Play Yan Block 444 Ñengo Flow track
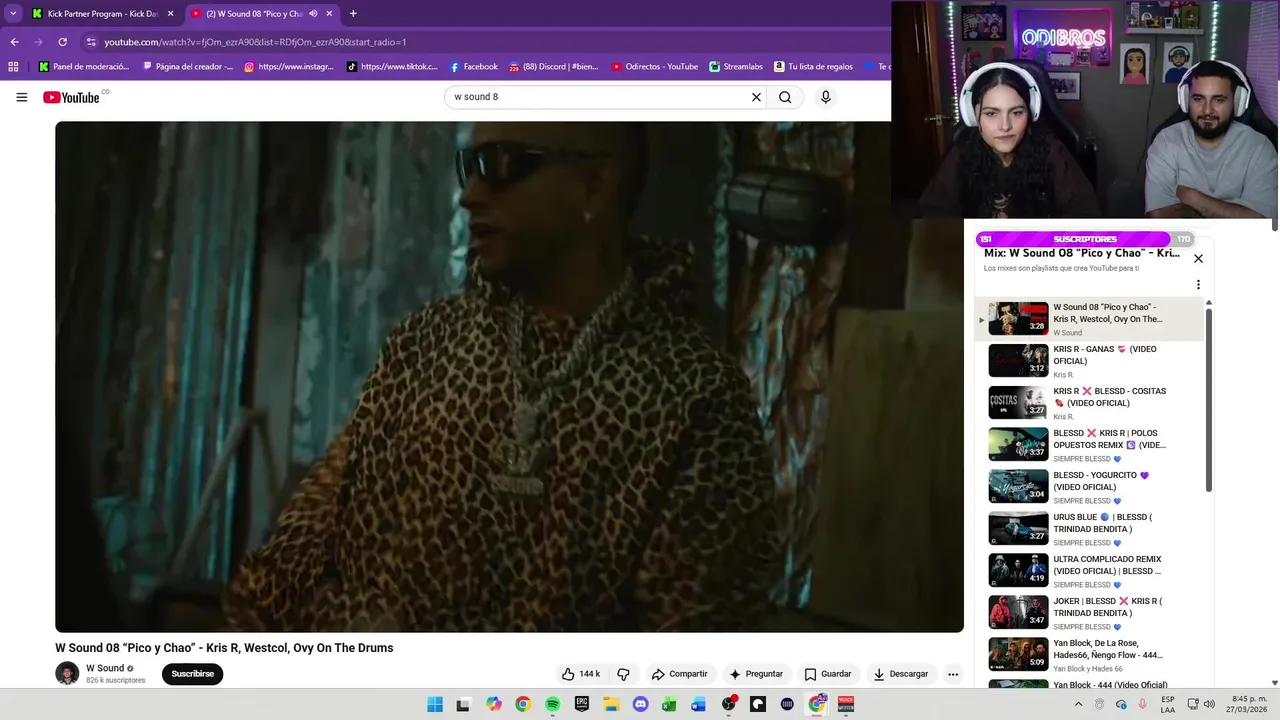Viewport: 1280px width, 720px height. (1090, 655)
